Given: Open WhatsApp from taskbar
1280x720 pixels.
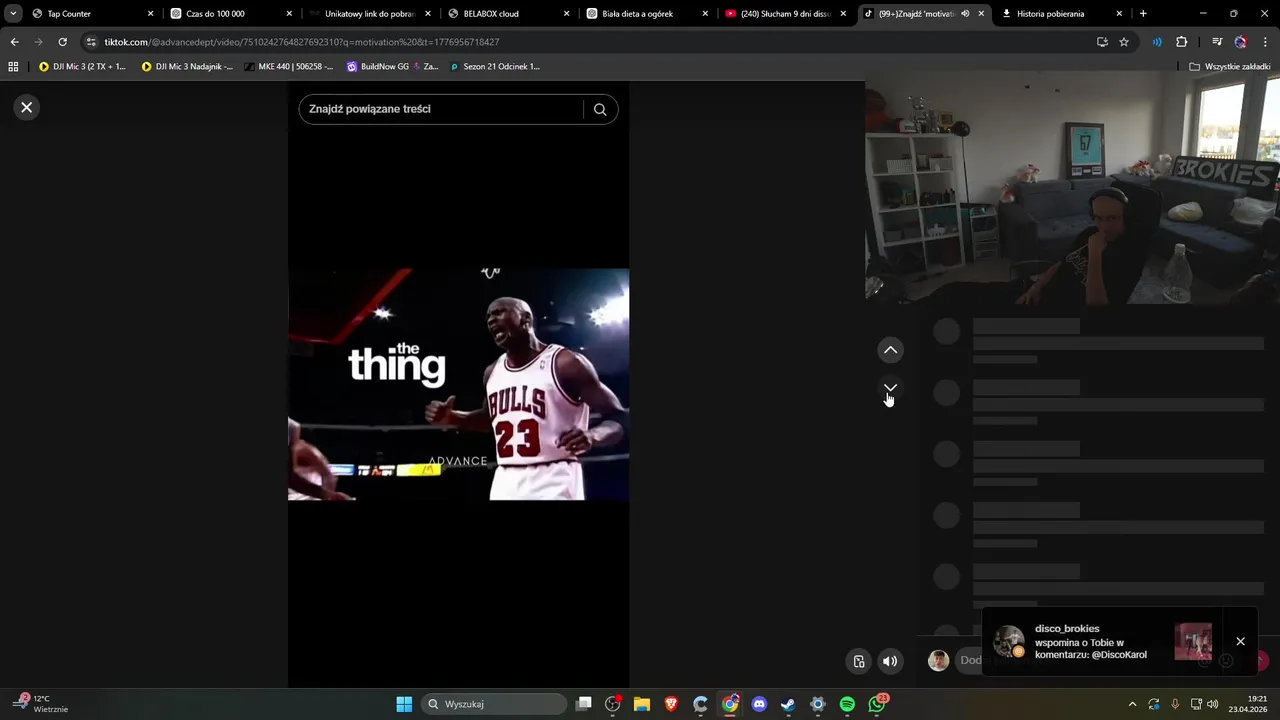Looking at the screenshot, I should point(877,704).
